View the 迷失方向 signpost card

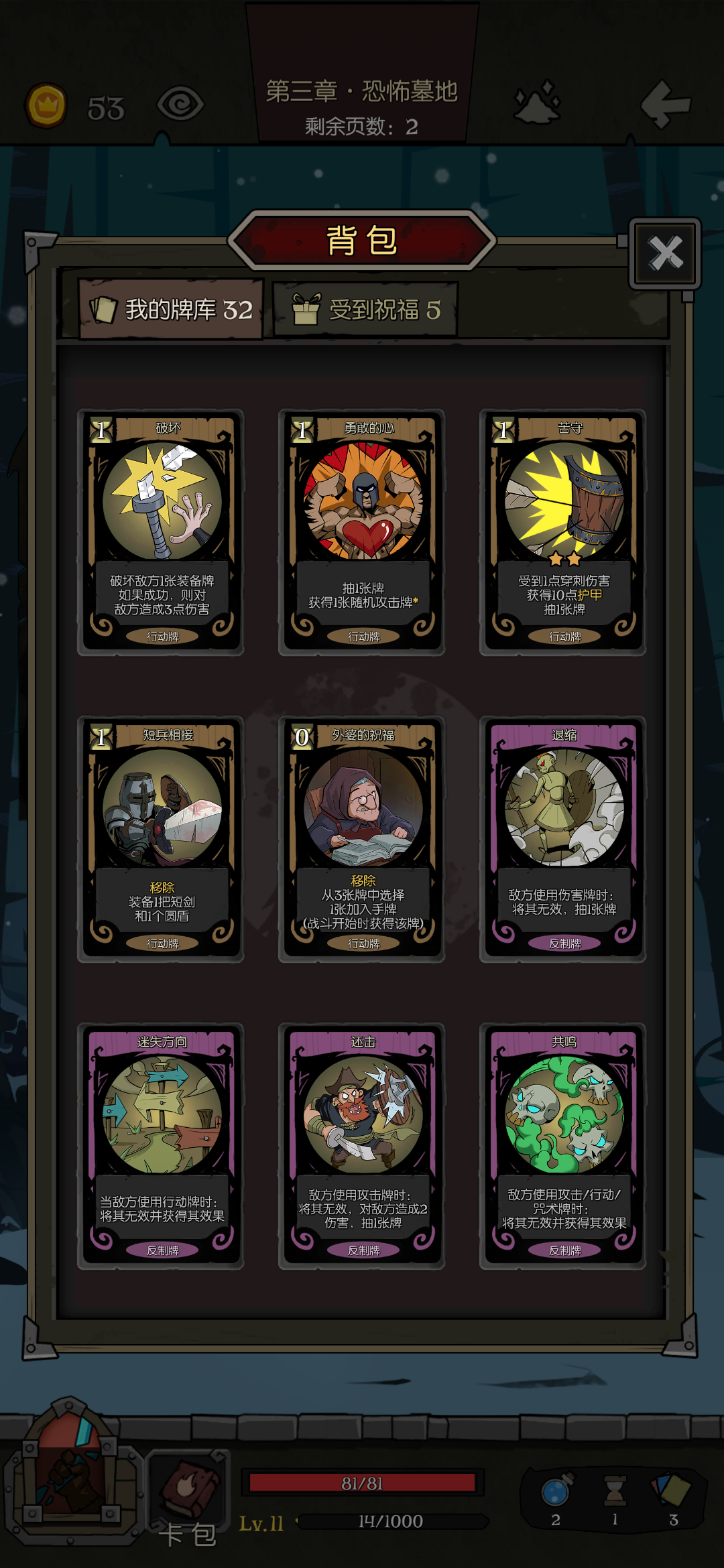(x=161, y=1146)
